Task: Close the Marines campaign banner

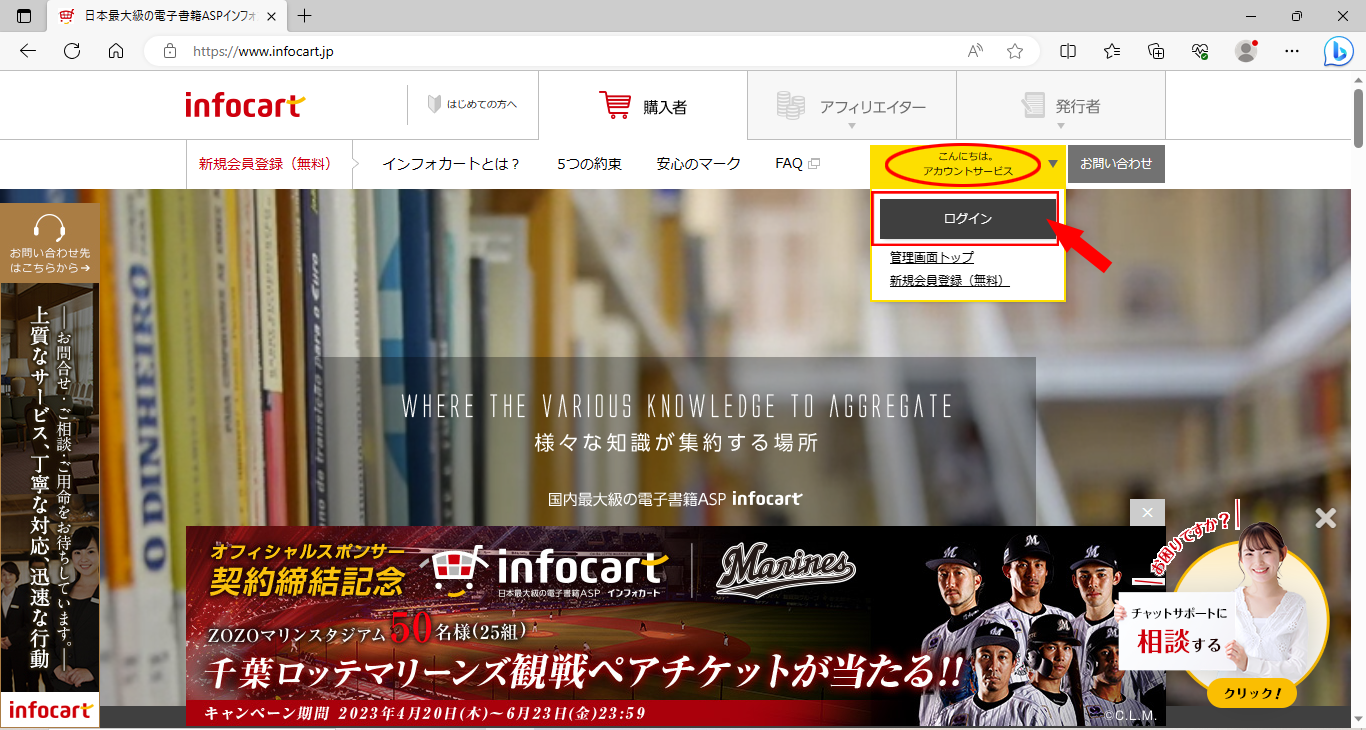Action: point(1147,513)
